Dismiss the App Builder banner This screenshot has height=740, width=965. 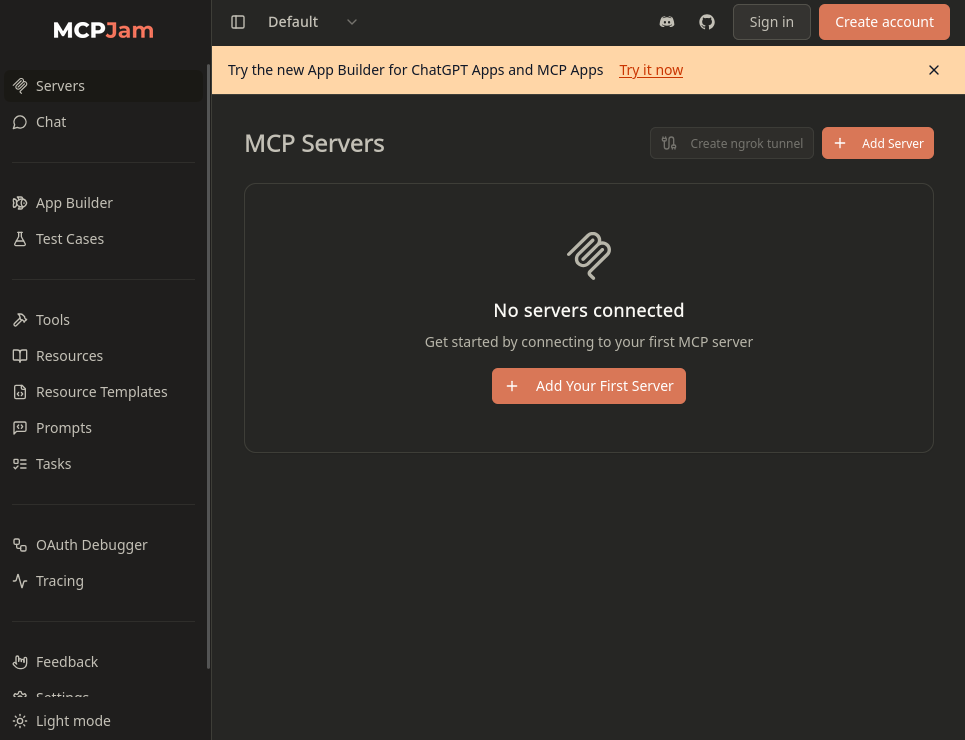click(x=934, y=70)
